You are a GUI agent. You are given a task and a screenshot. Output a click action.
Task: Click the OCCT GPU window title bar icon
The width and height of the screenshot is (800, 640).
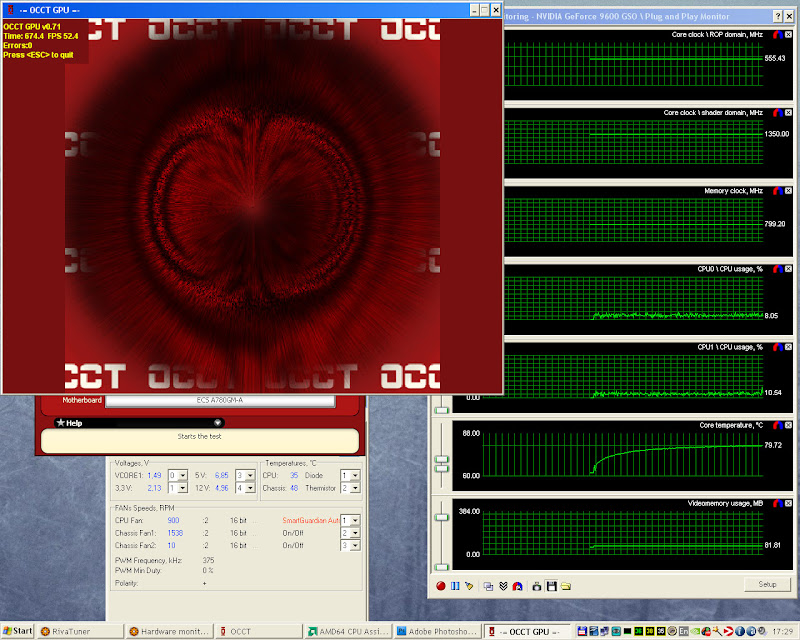click(x=10, y=10)
